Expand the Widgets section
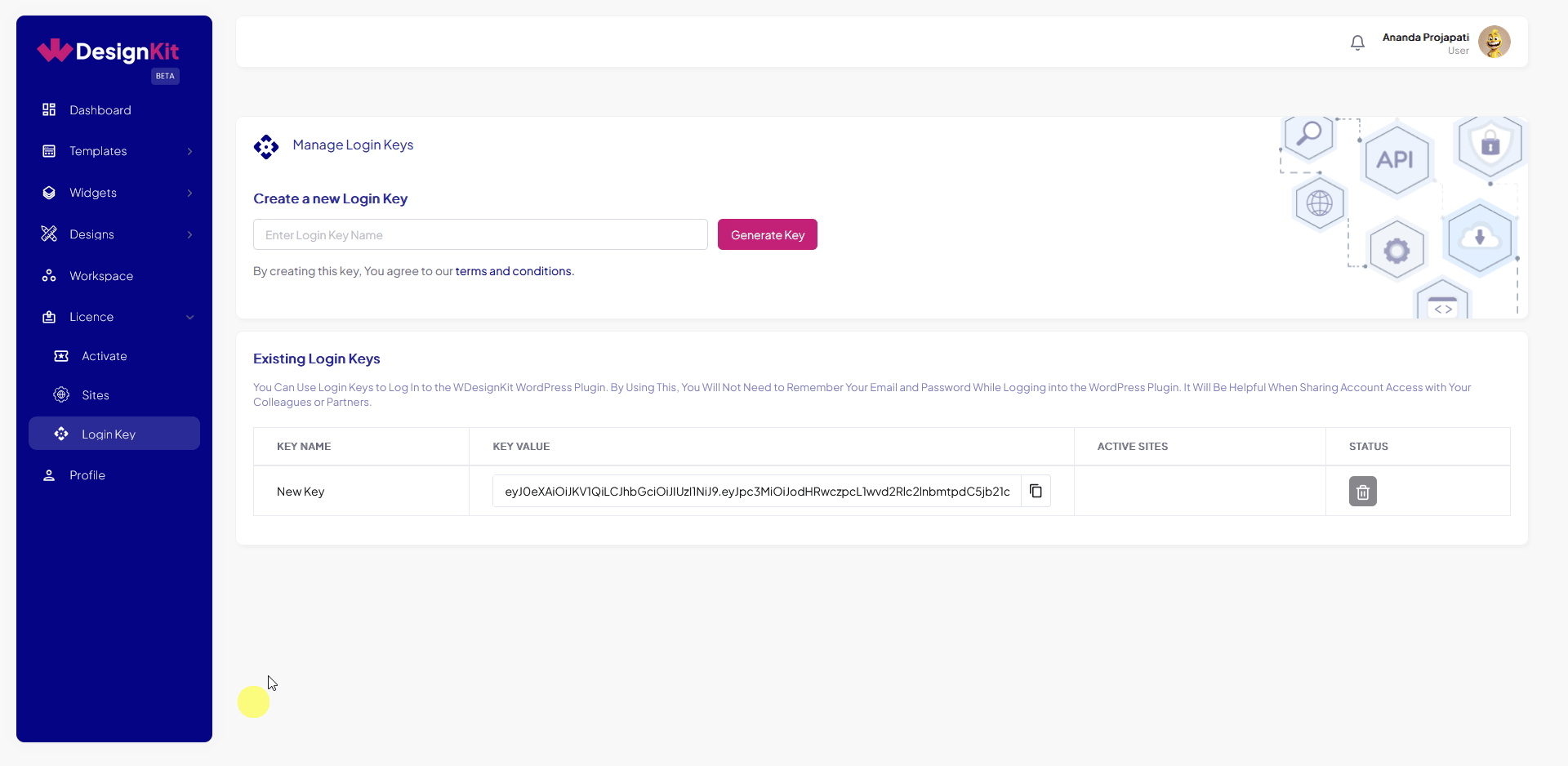Viewport: 1568px width, 766px height. [x=91, y=193]
